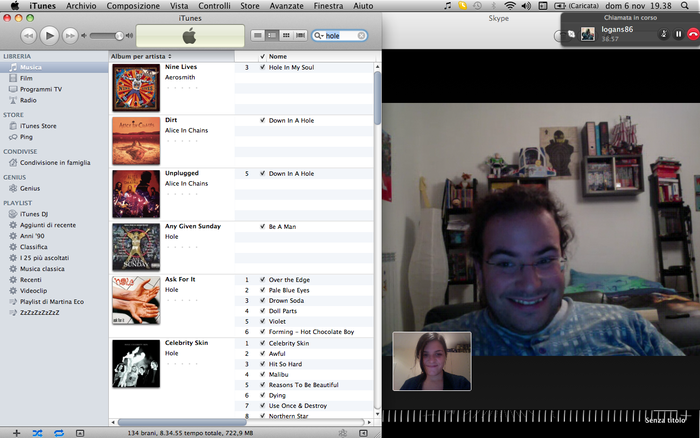Select the Dirt album cover
Viewport: 700px width, 438px height.
[x=136, y=141]
